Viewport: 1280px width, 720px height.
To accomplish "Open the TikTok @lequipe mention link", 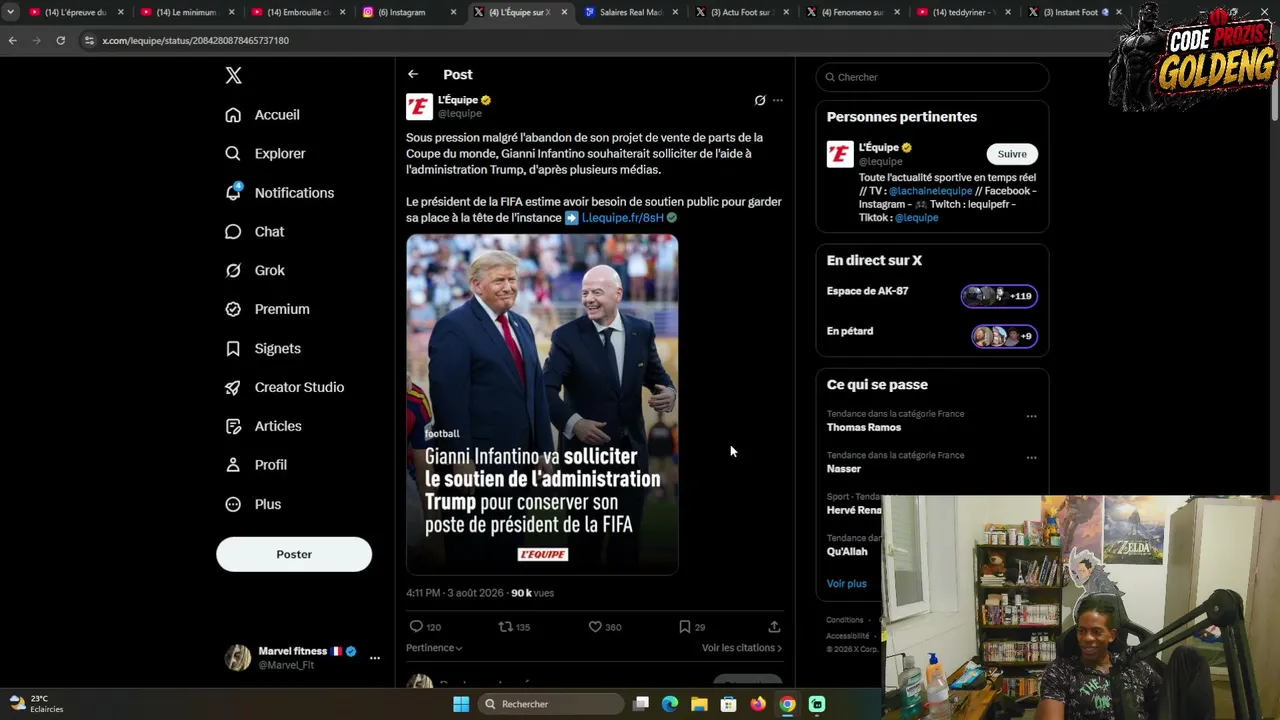I will (x=916, y=218).
